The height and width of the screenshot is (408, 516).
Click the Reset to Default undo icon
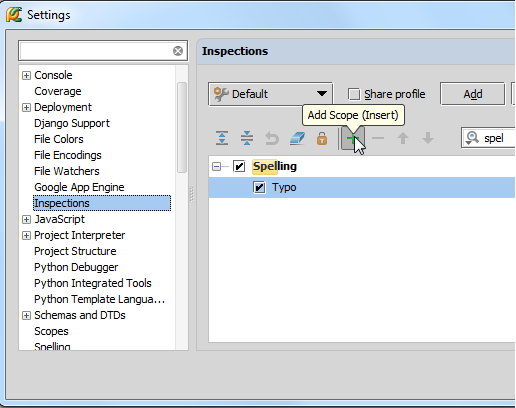272,139
